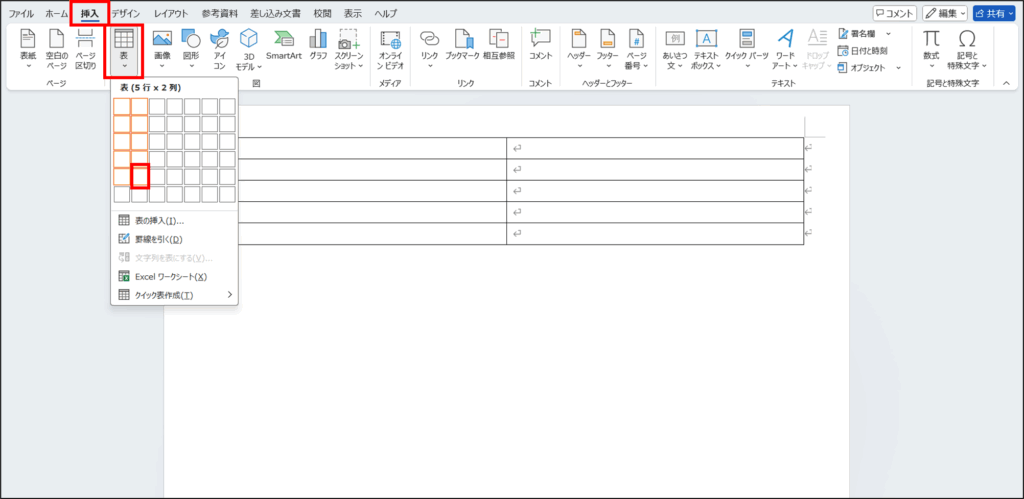The width and height of the screenshot is (1024, 499).
Task: Choose 表の挿入 from table menu
Action: coord(174,221)
